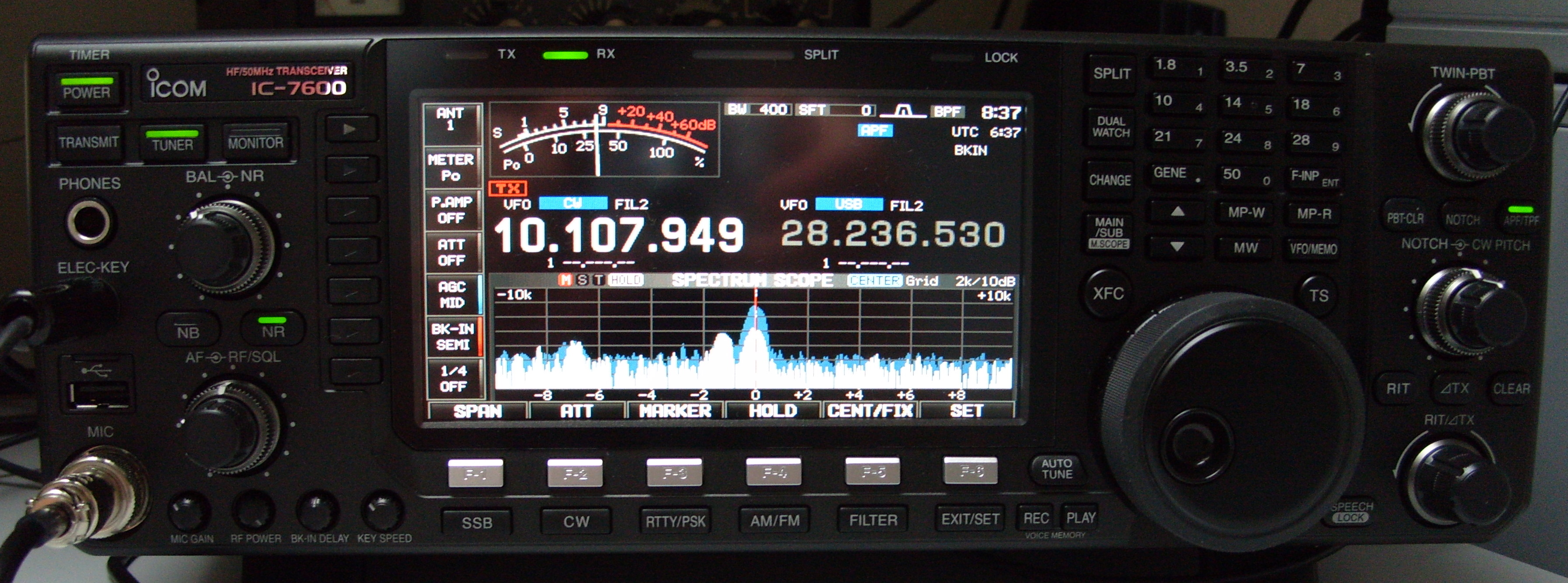Select the 21 MHz band key
This screenshot has height=583, width=1568.
pyautogui.click(x=1176, y=138)
